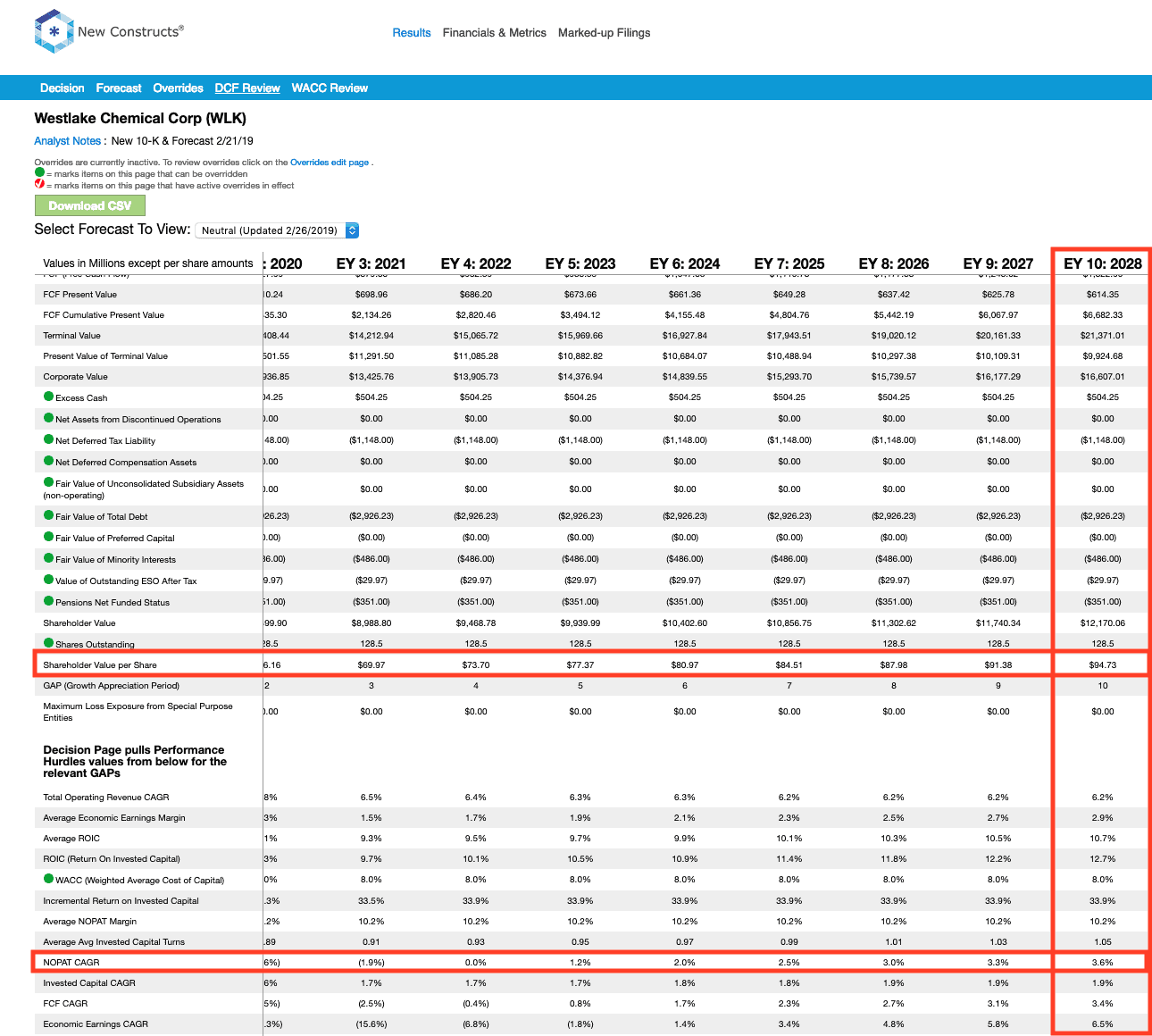Screen dimensions: 1152x1036
Task: Click the EY 3: 2021 column header
Action: 371,263
